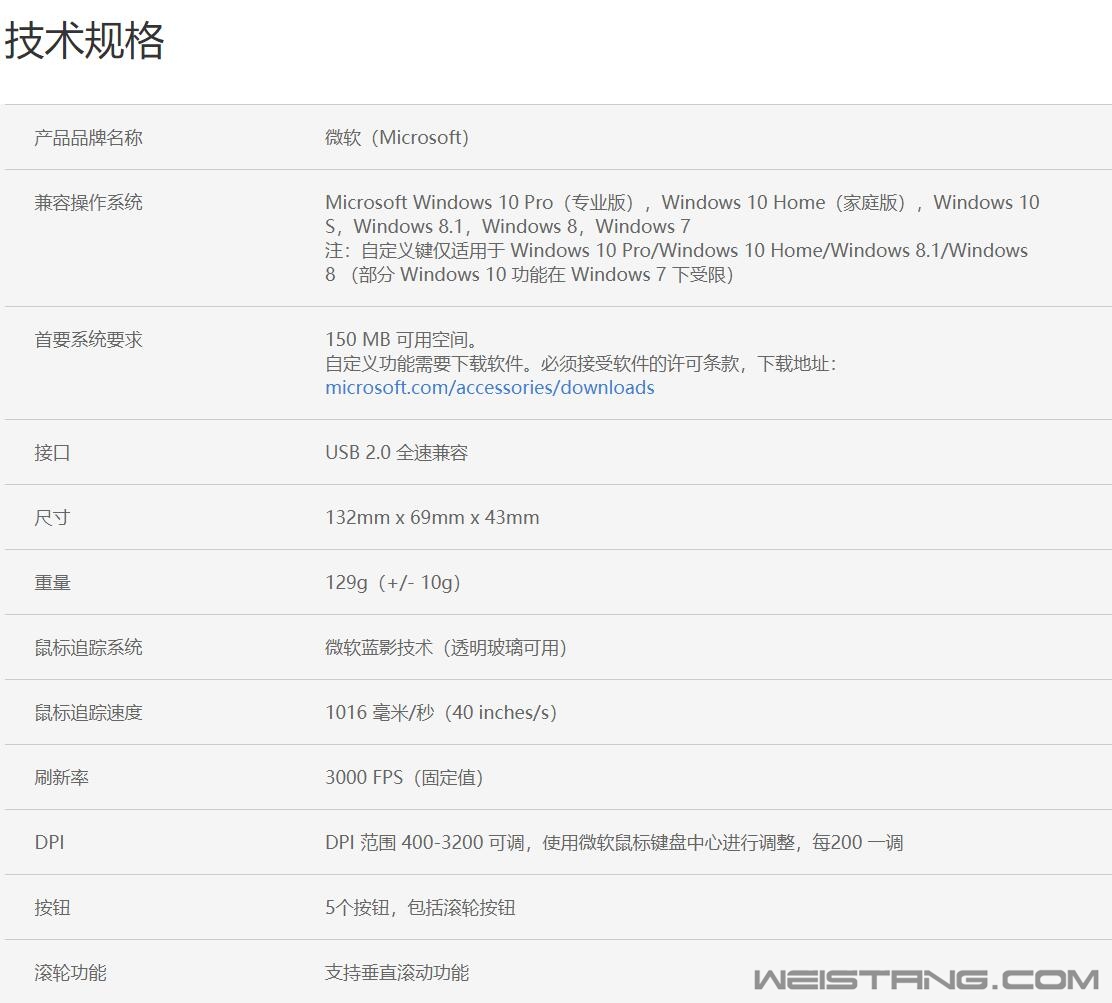The image size is (1112, 1003).
Task: Click the 支持垂直滚动功能 value
Action: (397, 973)
